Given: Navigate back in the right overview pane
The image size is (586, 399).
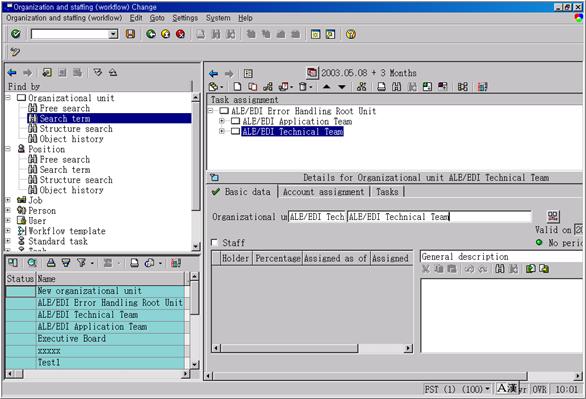Looking at the screenshot, I should [x=213, y=73].
